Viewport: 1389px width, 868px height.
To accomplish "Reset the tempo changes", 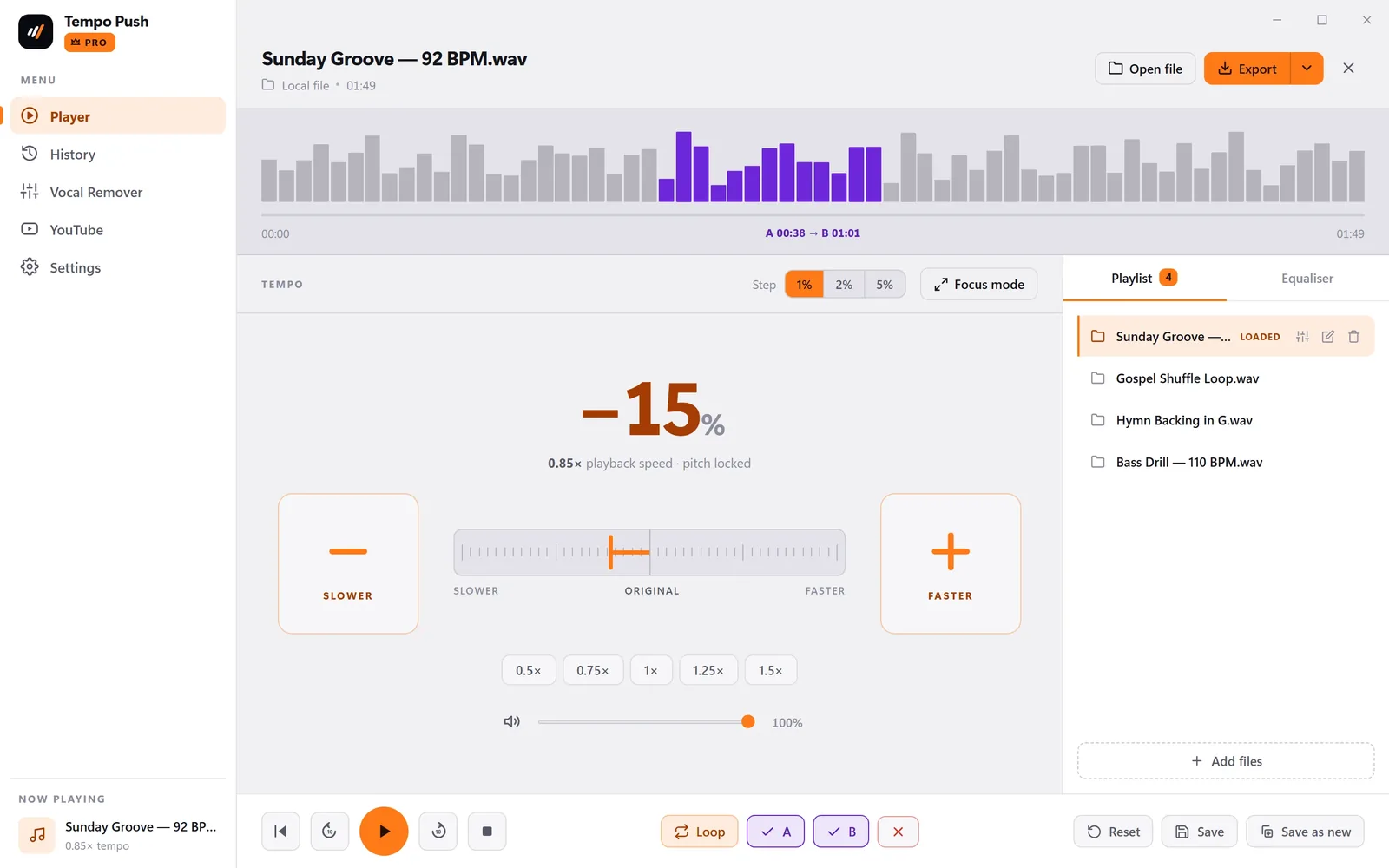I will 1113,832.
